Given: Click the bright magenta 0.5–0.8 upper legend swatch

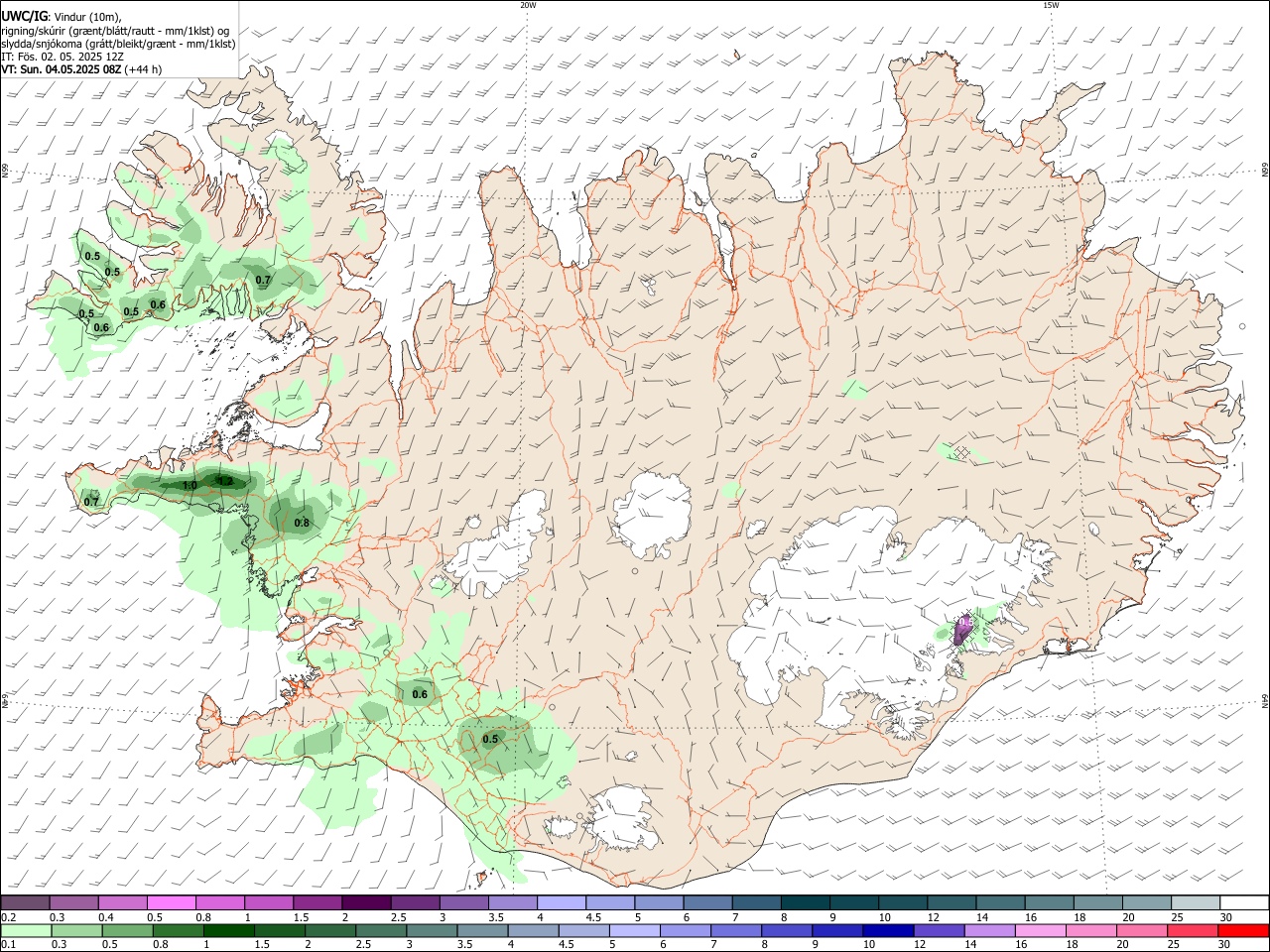Looking at the screenshot, I should [171, 902].
